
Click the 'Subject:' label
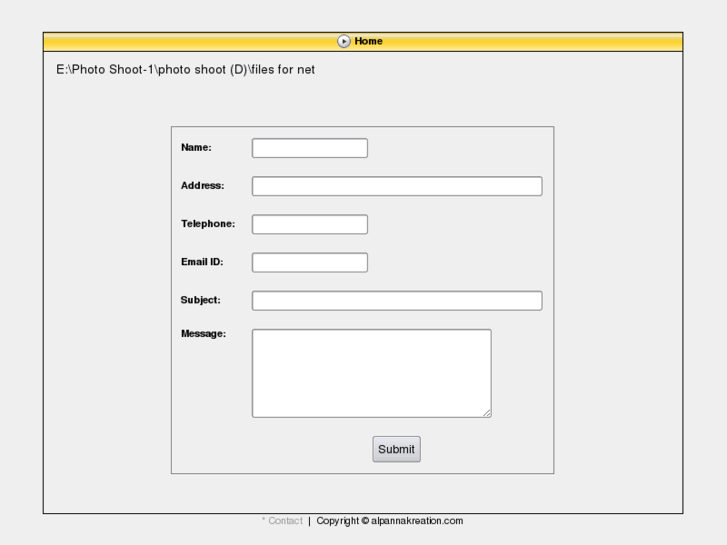coord(201,300)
